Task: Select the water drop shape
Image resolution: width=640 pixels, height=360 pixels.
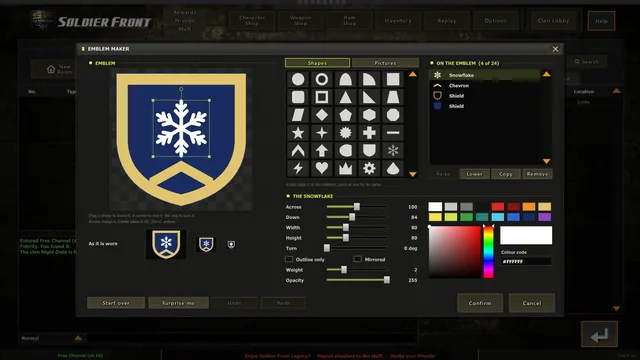Action: [393, 168]
